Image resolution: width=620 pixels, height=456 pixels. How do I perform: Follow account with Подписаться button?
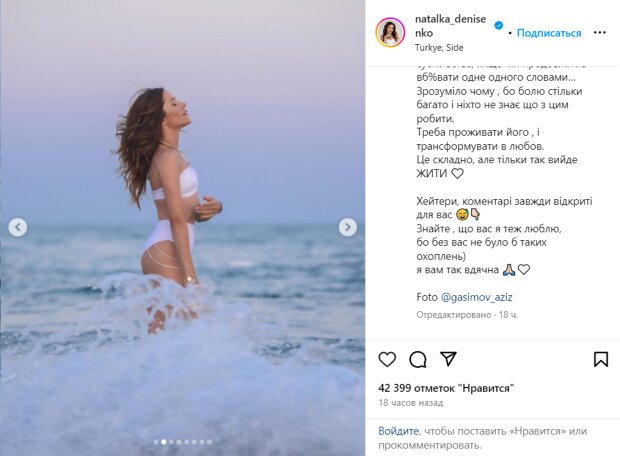pyautogui.click(x=548, y=33)
